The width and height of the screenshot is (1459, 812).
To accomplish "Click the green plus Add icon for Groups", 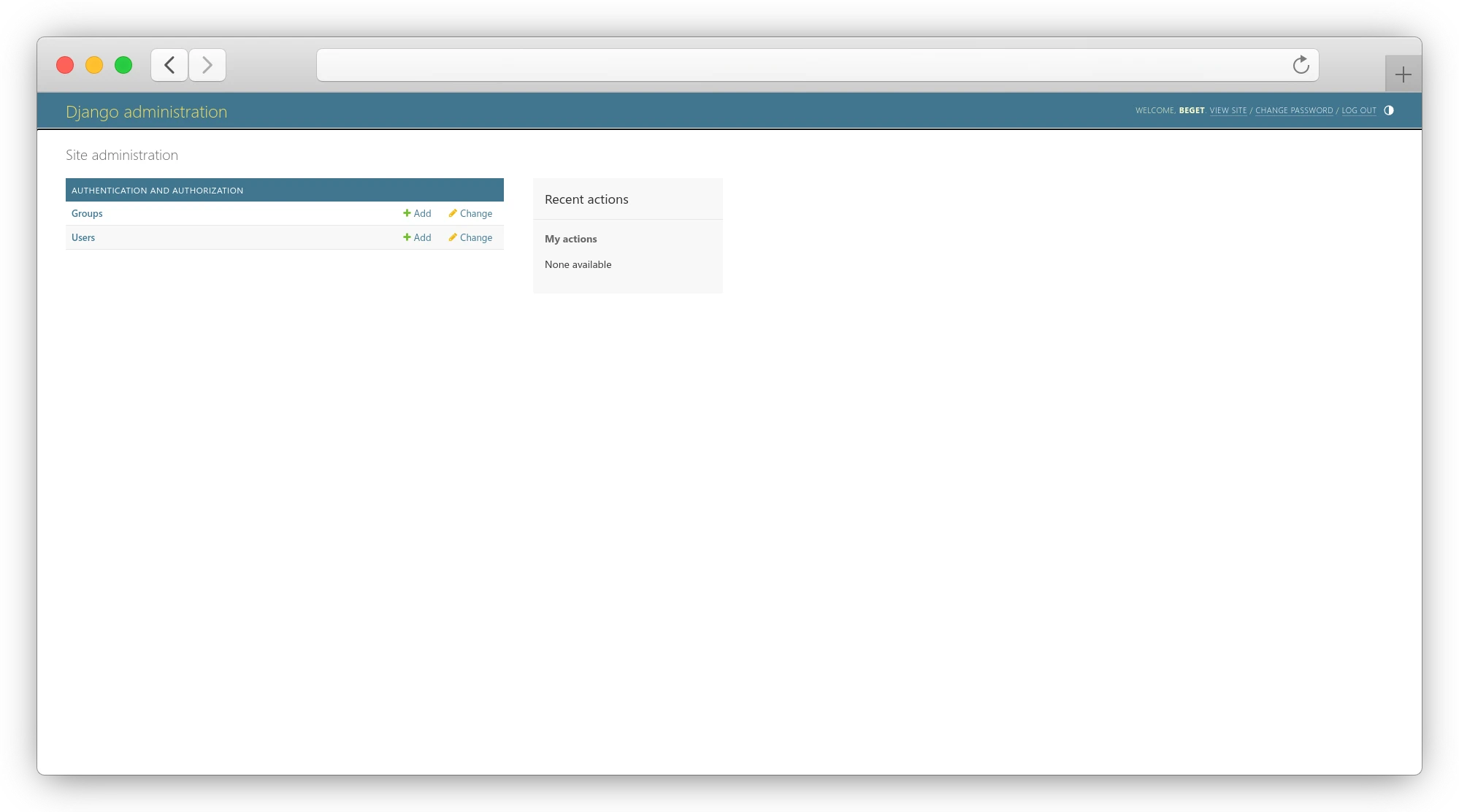I will coord(407,213).
